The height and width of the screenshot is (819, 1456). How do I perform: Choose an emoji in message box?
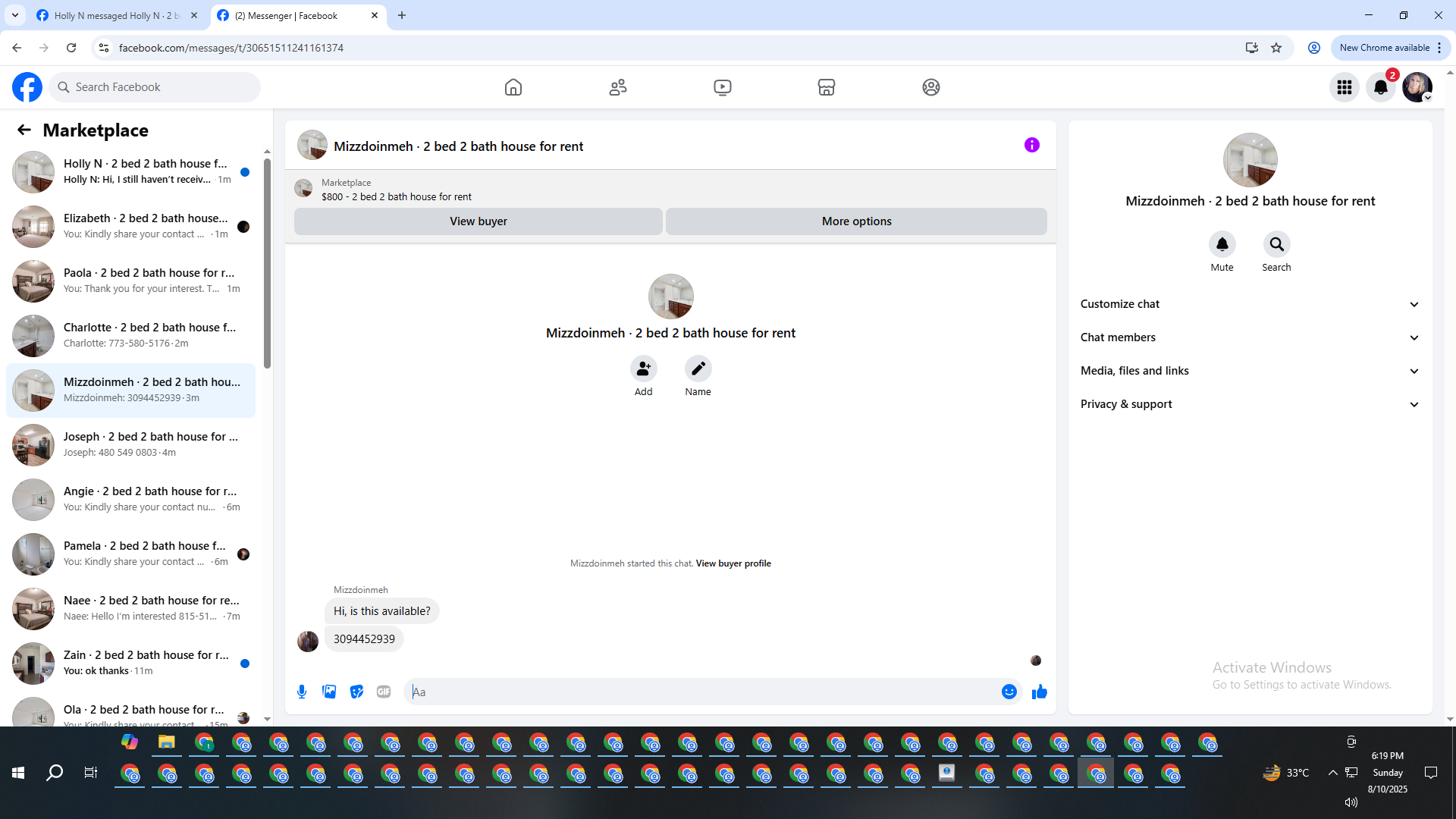[x=1009, y=692]
